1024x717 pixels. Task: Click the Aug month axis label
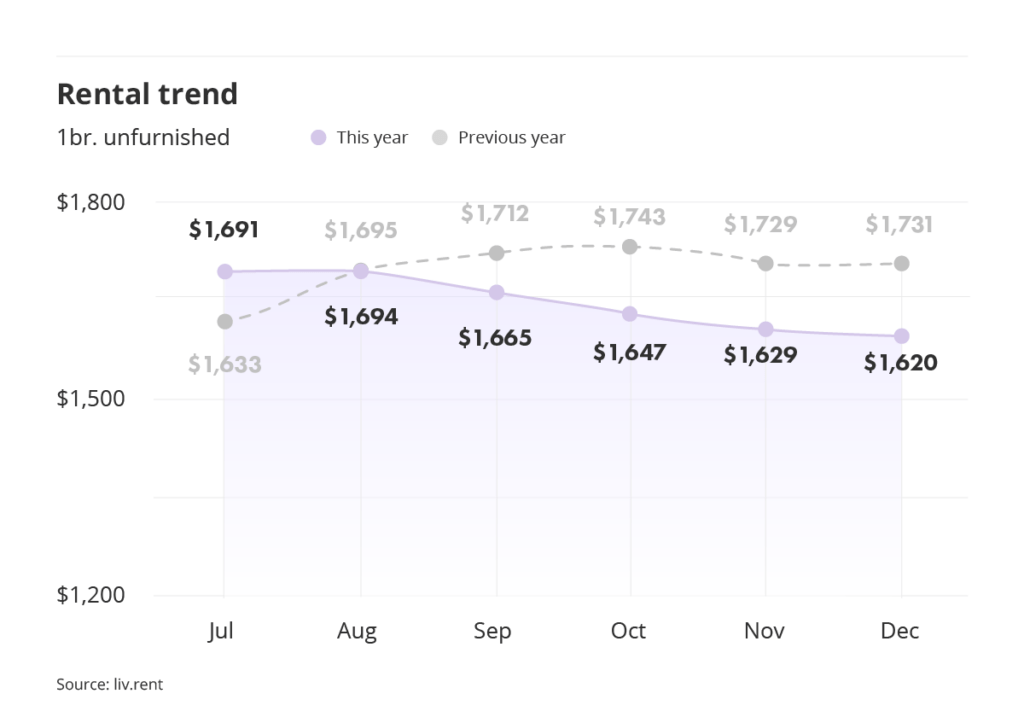click(x=357, y=631)
